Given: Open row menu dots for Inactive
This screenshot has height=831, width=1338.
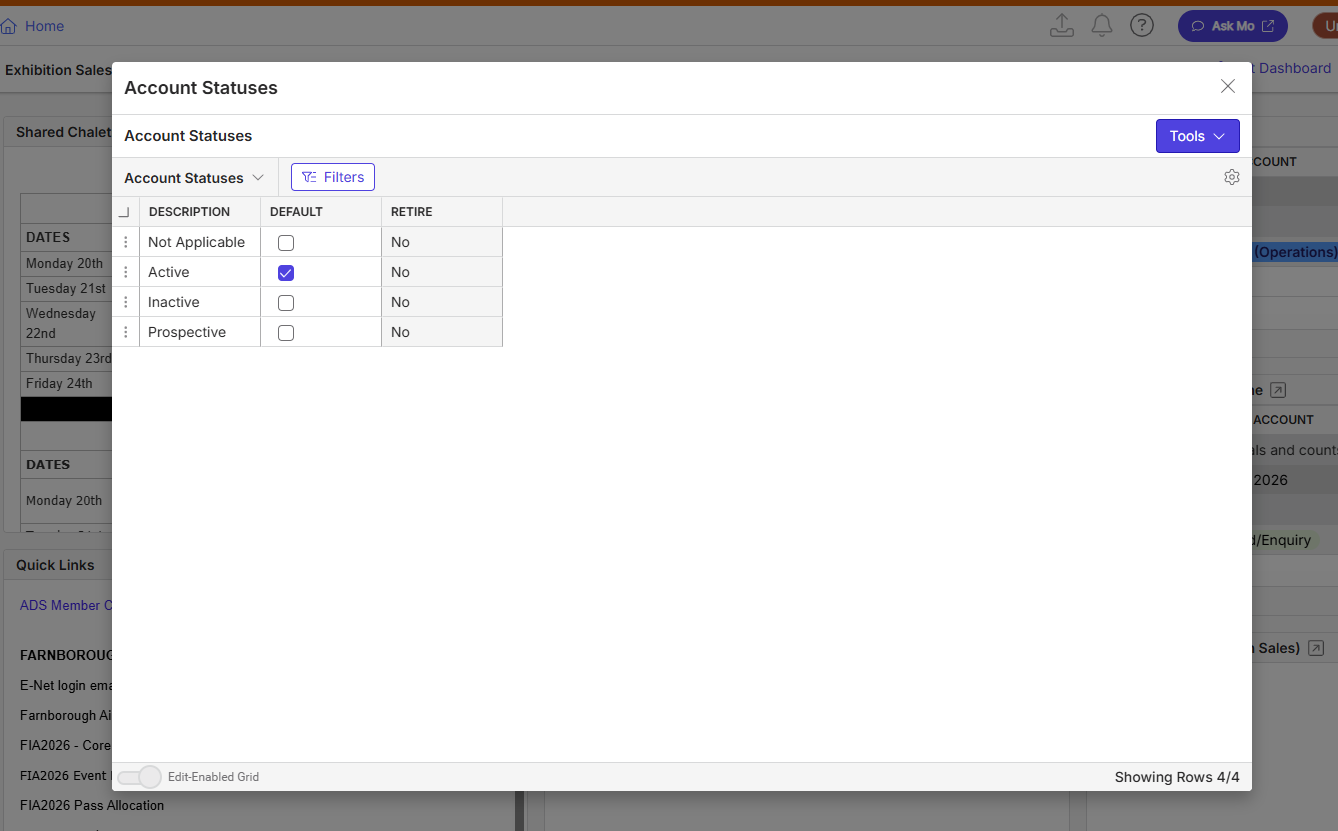Looking at the screenshot, I should pyautogui.click(x=126, y=302).
